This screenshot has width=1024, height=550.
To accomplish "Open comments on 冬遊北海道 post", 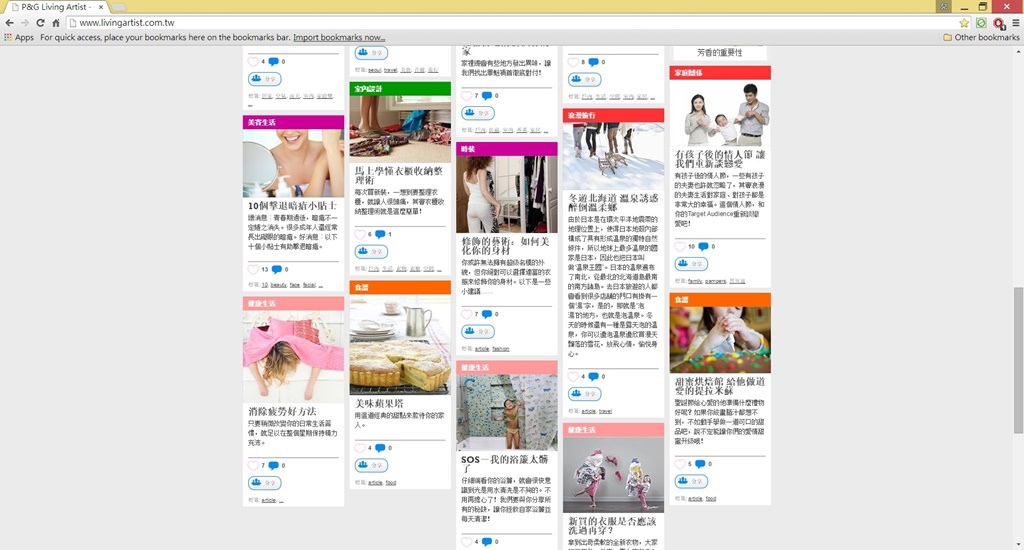I will point(593,376).
